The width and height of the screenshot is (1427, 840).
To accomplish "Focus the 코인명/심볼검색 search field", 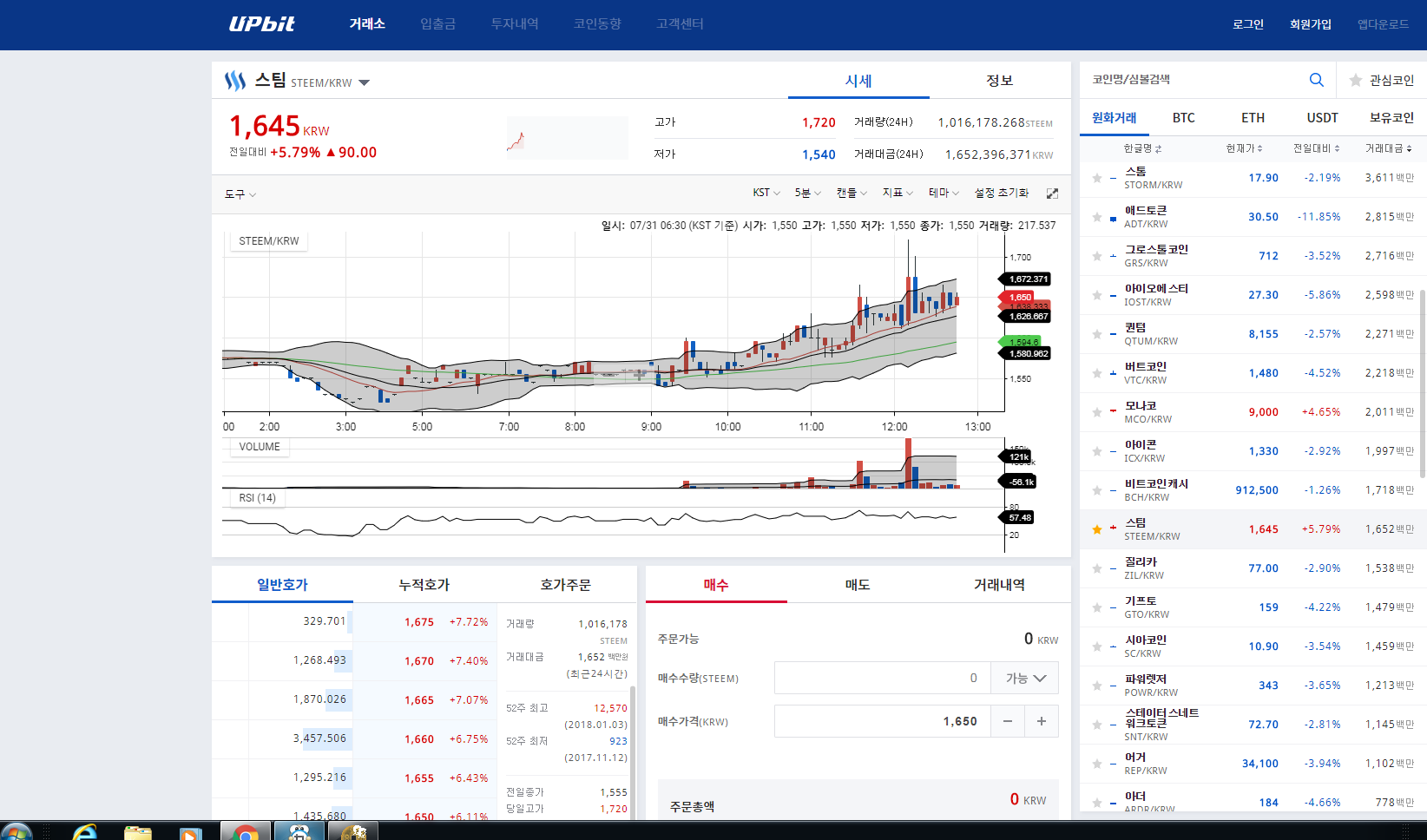I will coord(1196,80).
